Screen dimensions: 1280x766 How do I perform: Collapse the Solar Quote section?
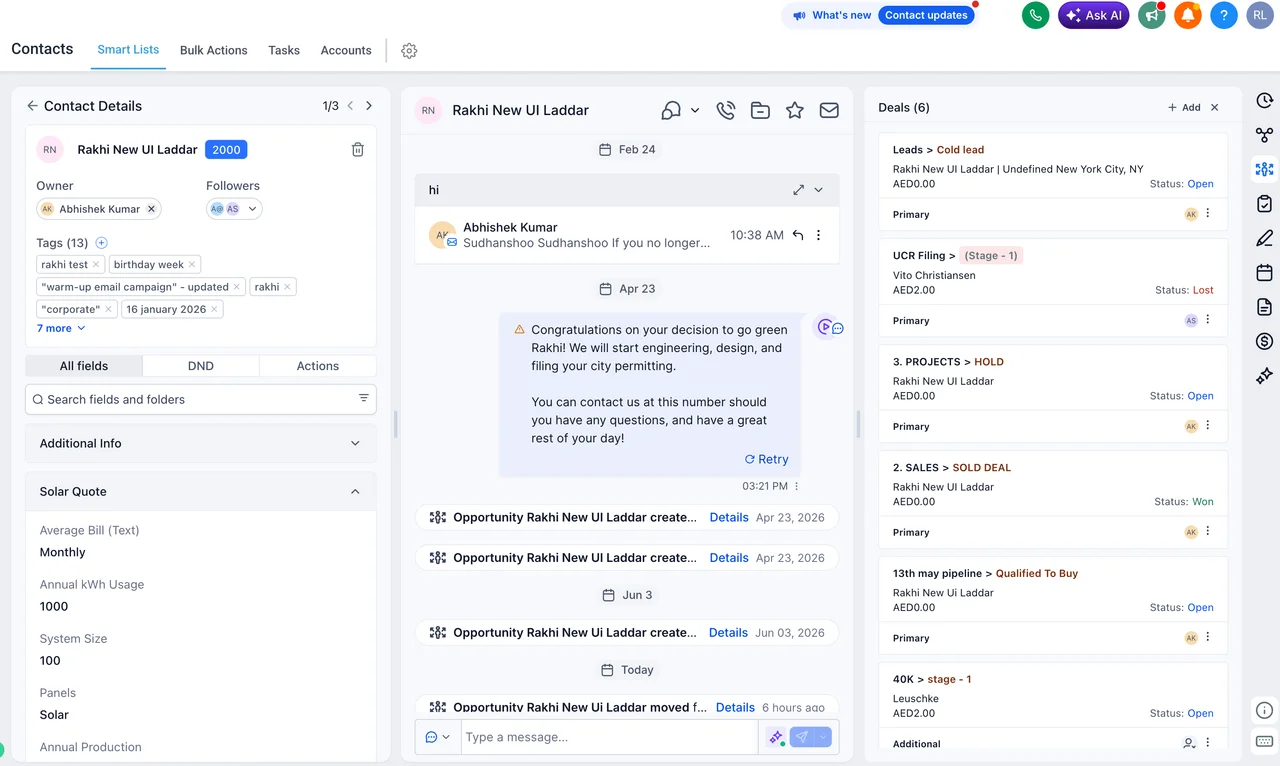(x=200, y=491)
